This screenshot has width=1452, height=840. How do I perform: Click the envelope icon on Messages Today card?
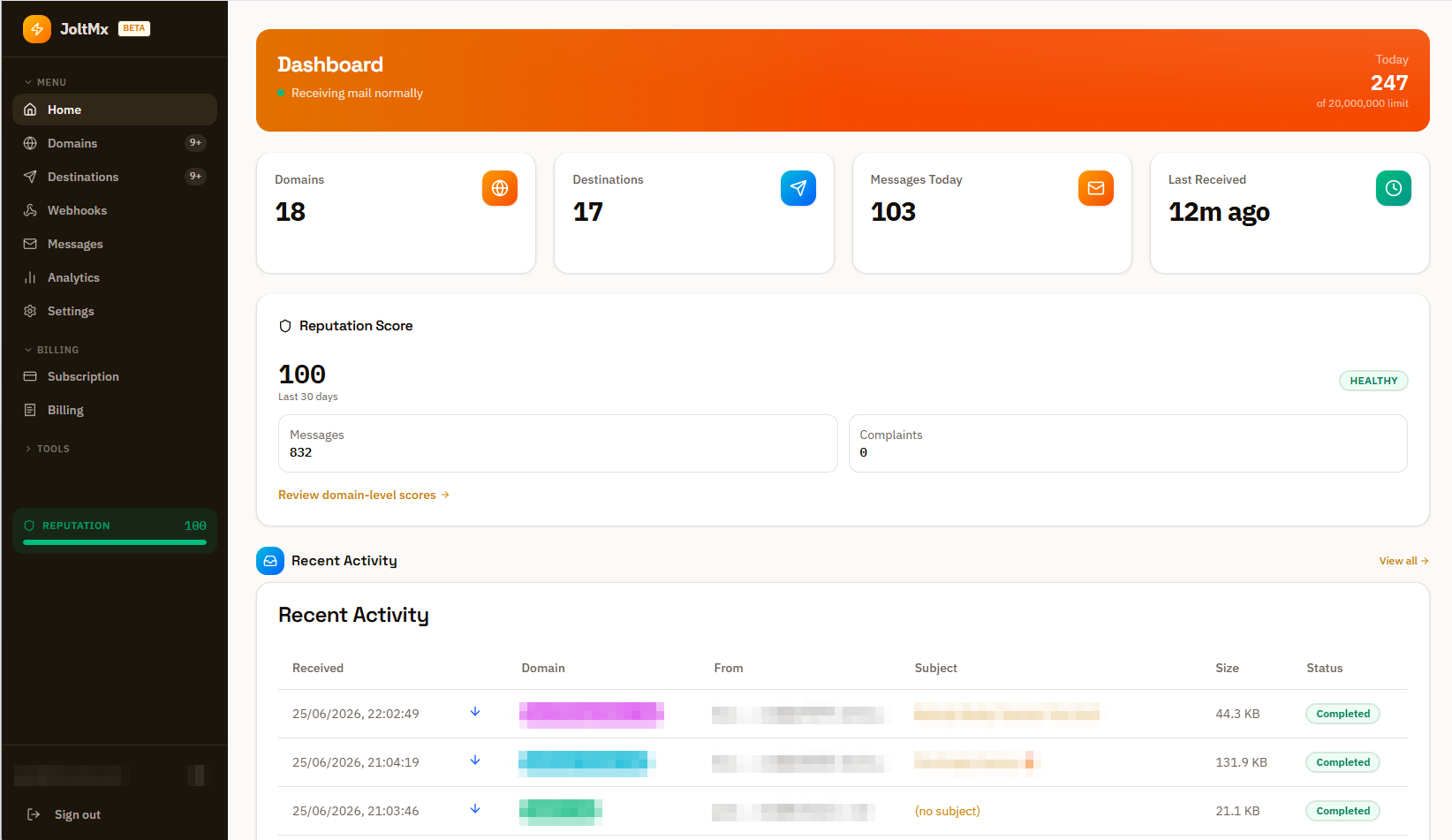(x=1096, y=188)
